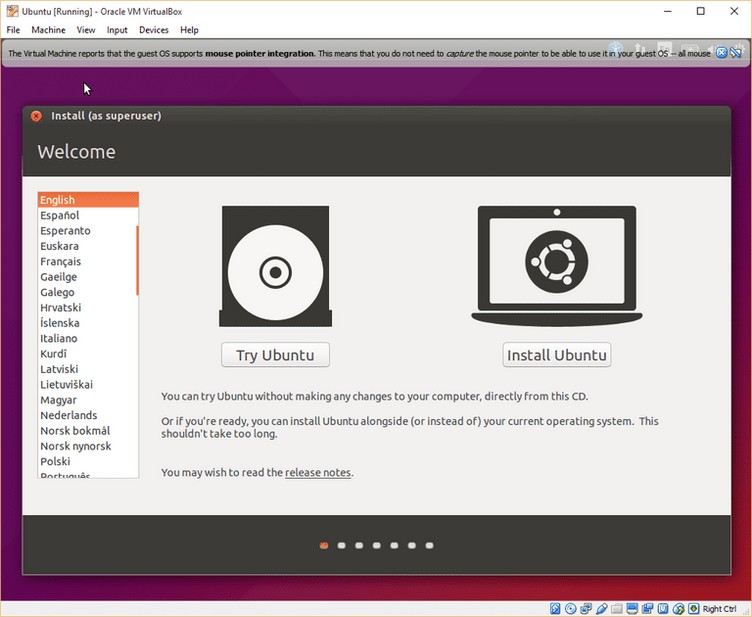Click the Install Ubuntu button
Screen dimensions: 752x617
click(x=557, y=355)
